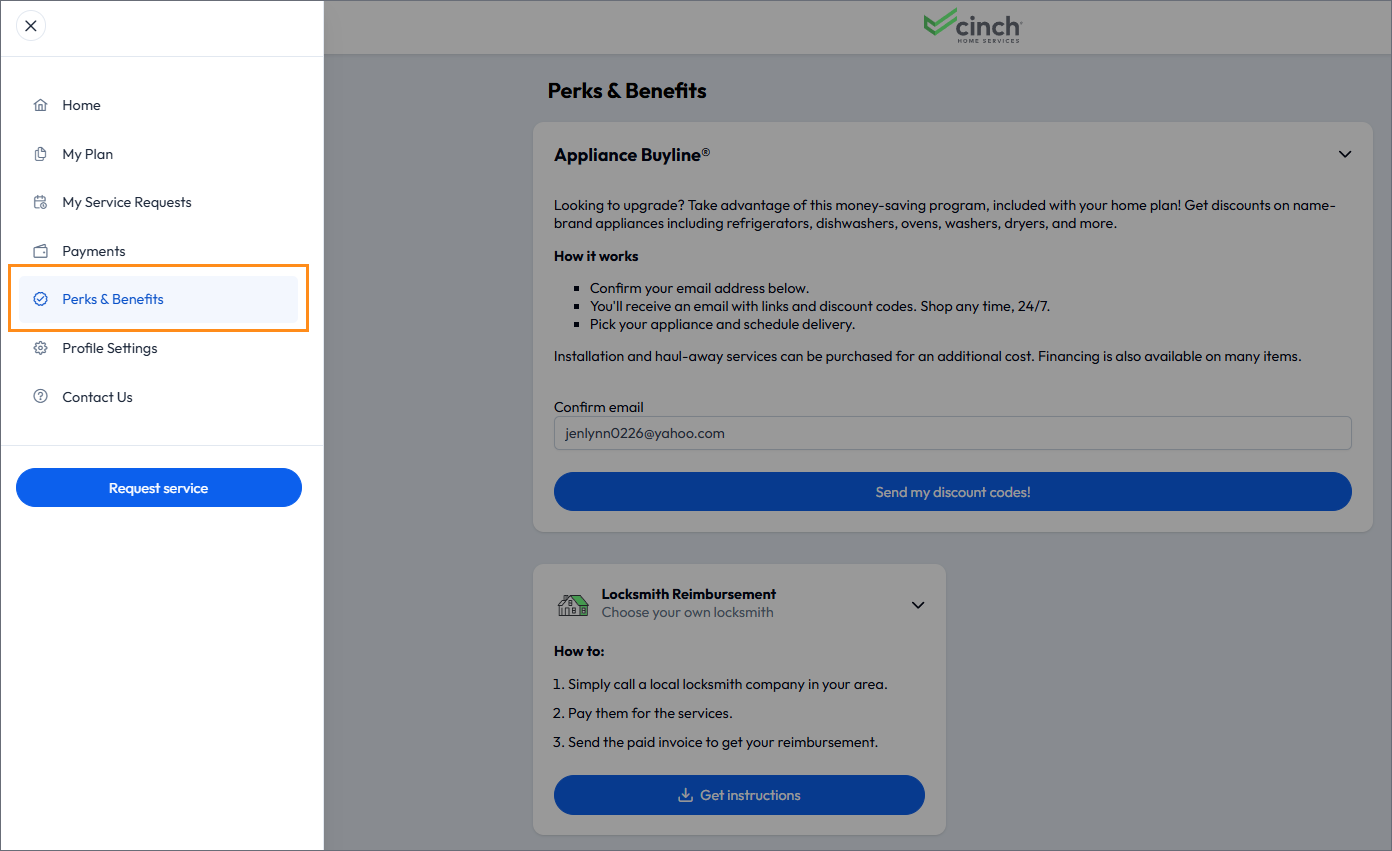
Task: Click the Cinch Home Services logo
Action: click(x=972, y=26)
